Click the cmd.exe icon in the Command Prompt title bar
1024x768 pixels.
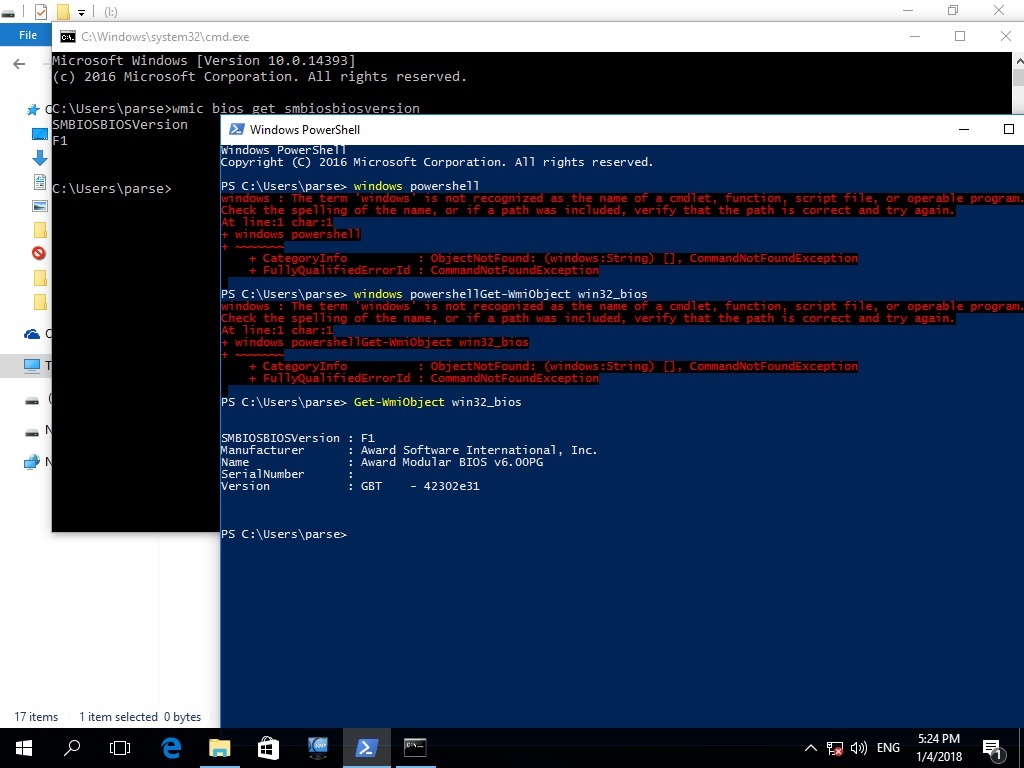coord(67,37)
